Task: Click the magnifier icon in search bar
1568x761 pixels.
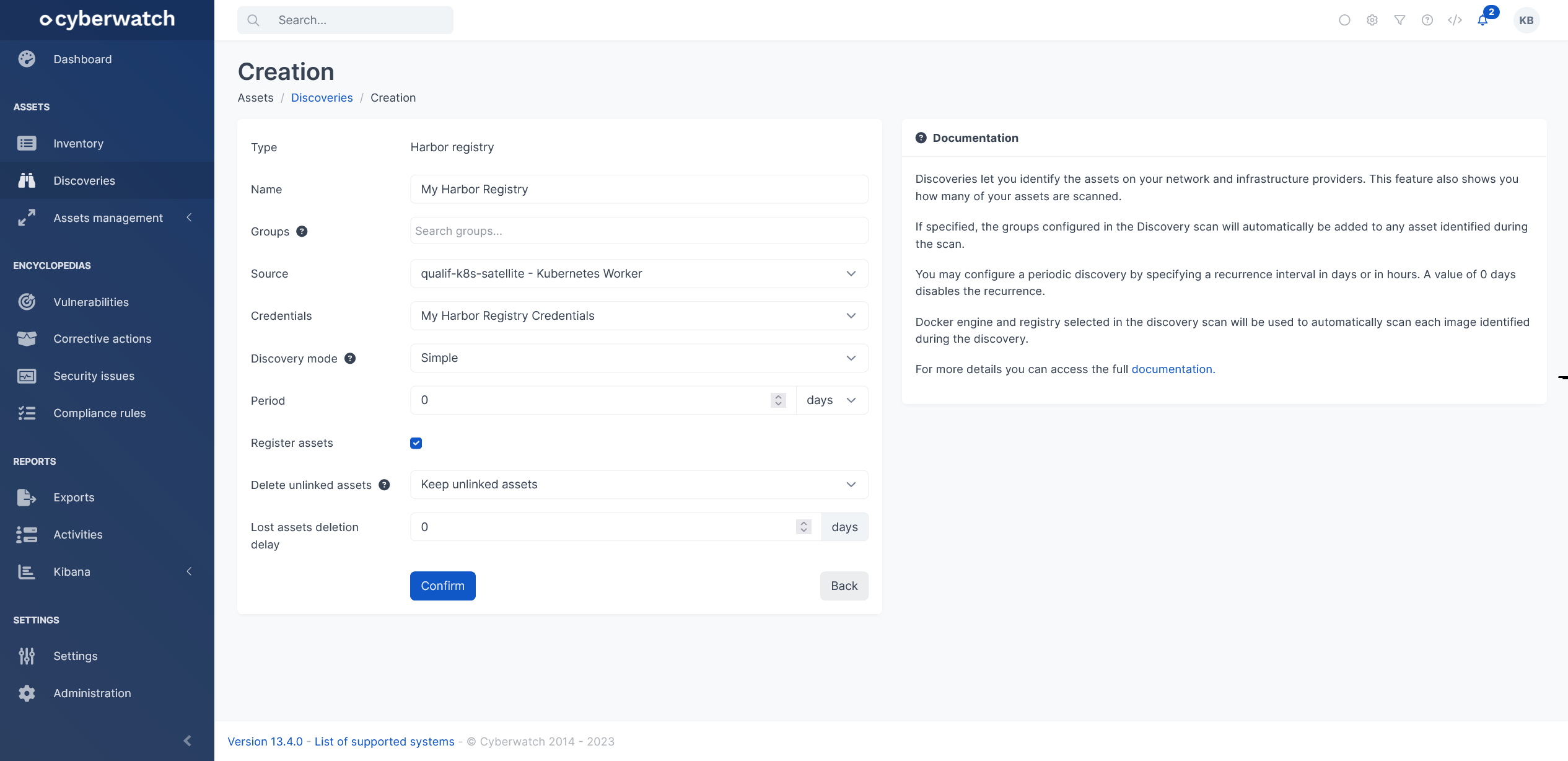Action: [x=253, y=20]
